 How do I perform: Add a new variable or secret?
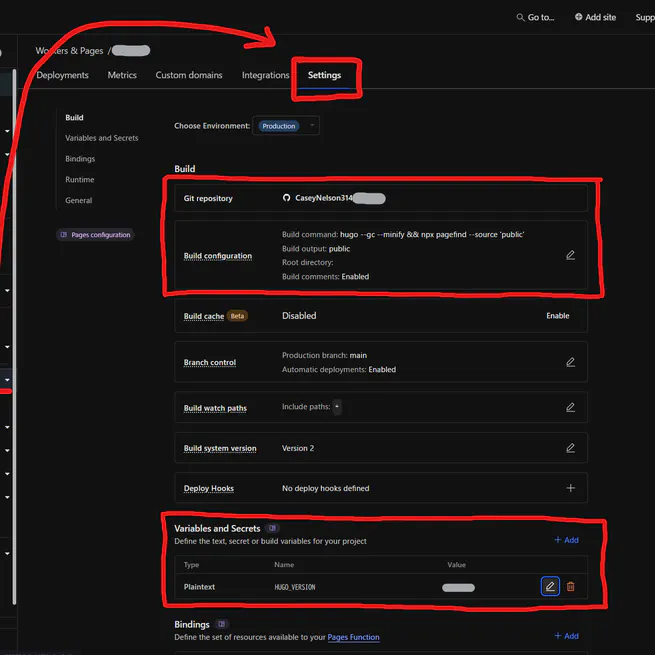(x=566, y=540)
